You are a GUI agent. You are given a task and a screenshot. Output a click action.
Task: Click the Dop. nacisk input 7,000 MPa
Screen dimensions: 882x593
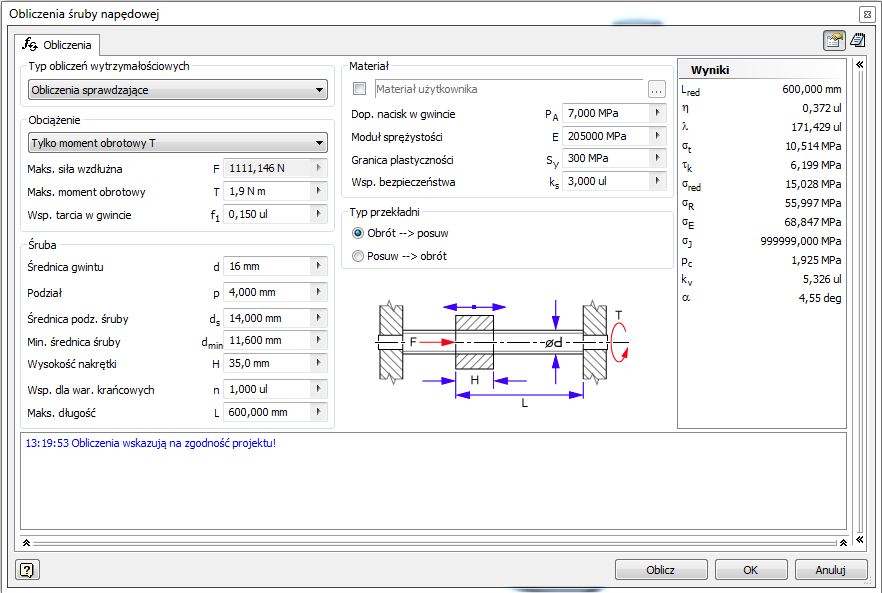[606, 113]
